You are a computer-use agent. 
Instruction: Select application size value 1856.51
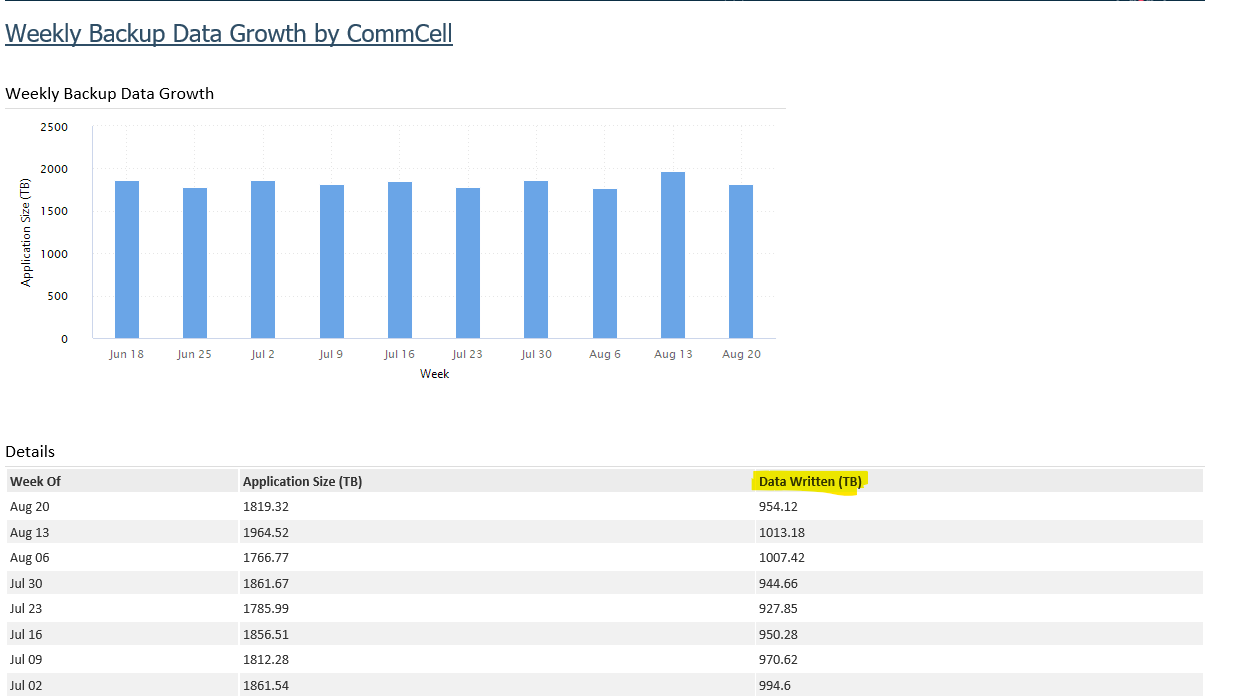[266, 634]
